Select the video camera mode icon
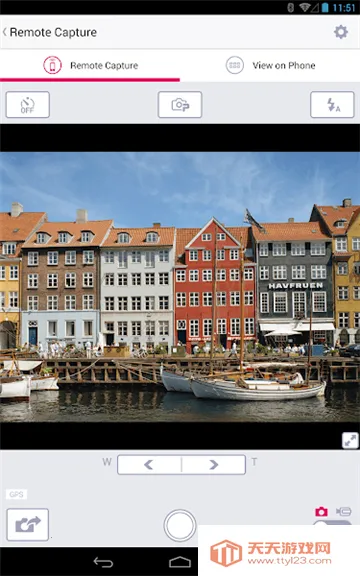This screenshot has width=360, height=576. click(x=344, y=511)
